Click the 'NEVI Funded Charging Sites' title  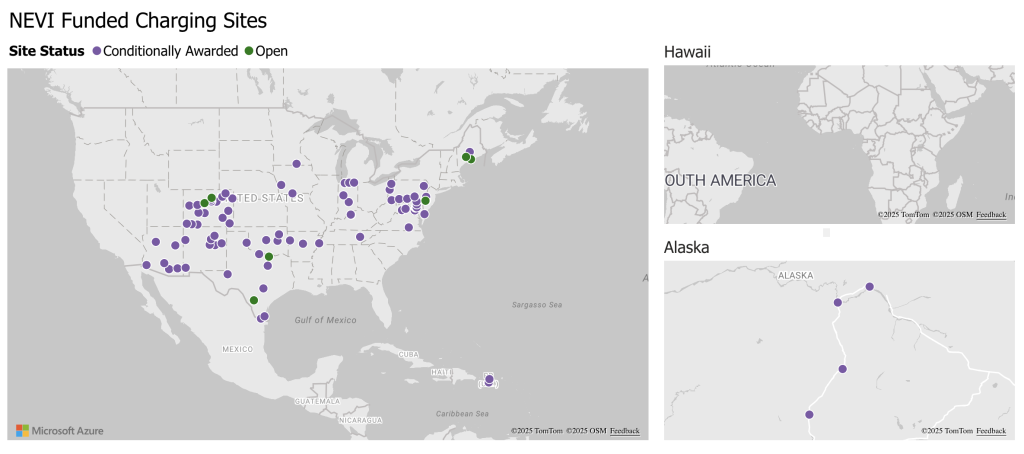[x=138, y=20]
